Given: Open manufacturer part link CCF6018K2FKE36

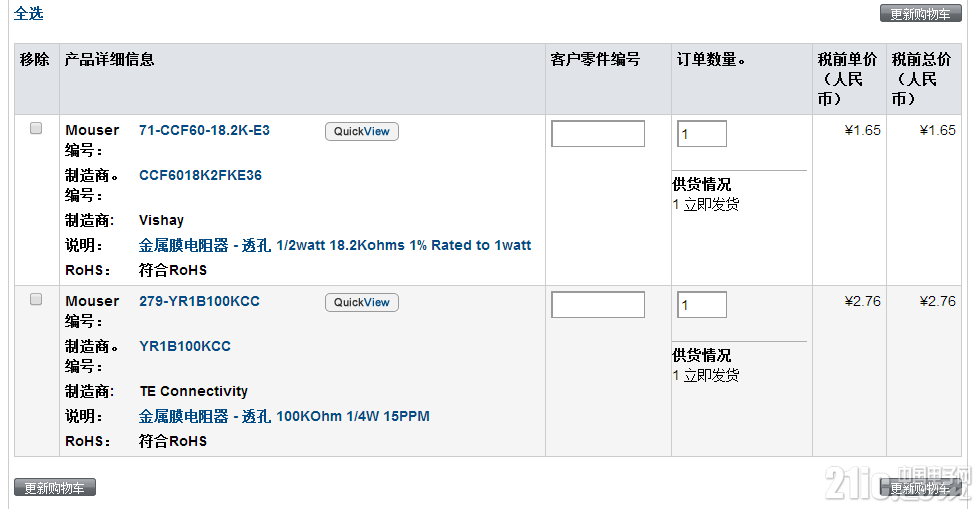Looking at the screenshot, I should [200, 175].
